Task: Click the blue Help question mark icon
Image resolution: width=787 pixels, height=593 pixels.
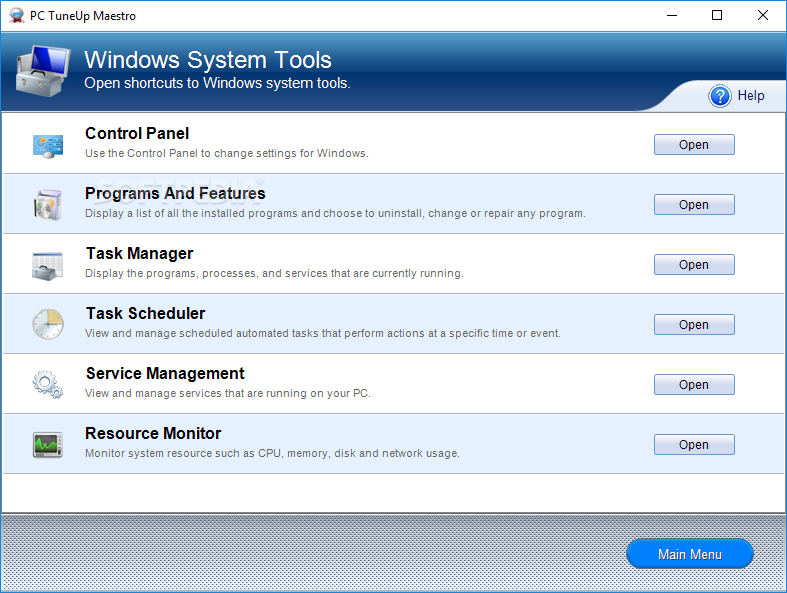Action: coord(720,96)
